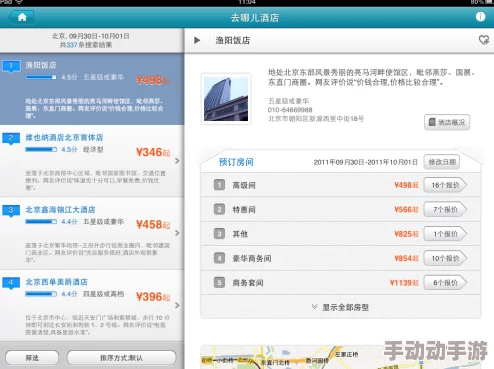Click the 酒店概况 button
The height and width of the screenshot is (369, 494).
[x=447, y=122]
